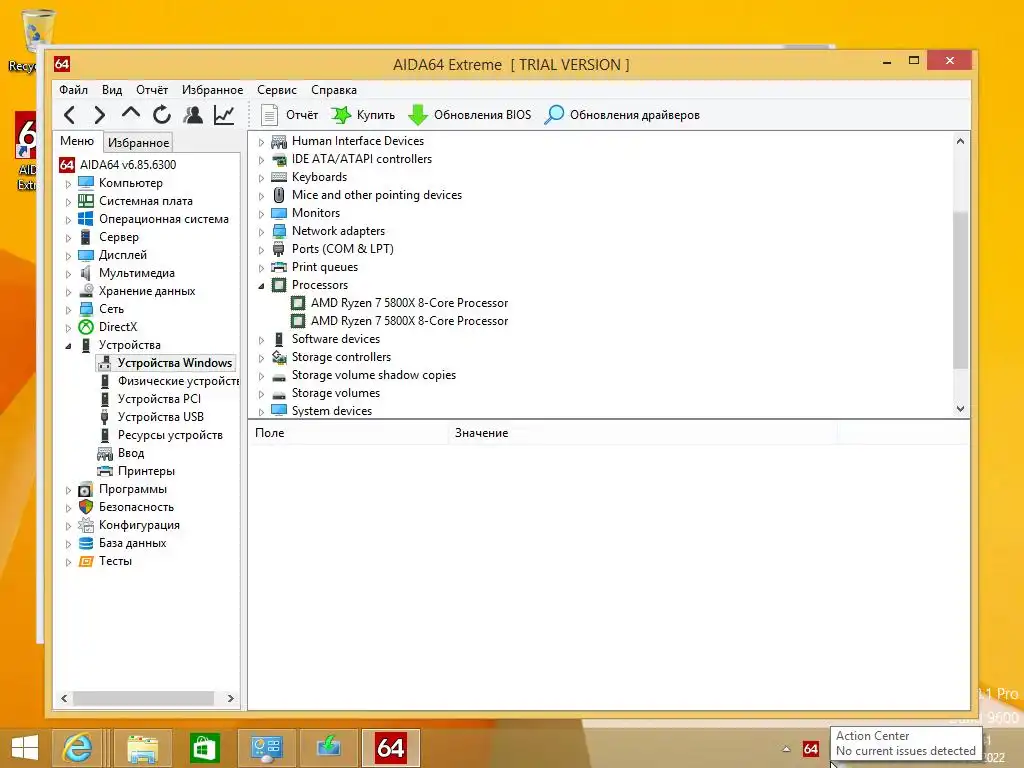1024x768 pixels.
Task: Click the green arrow BIOS update icon
Action: (x=418, y=115)
